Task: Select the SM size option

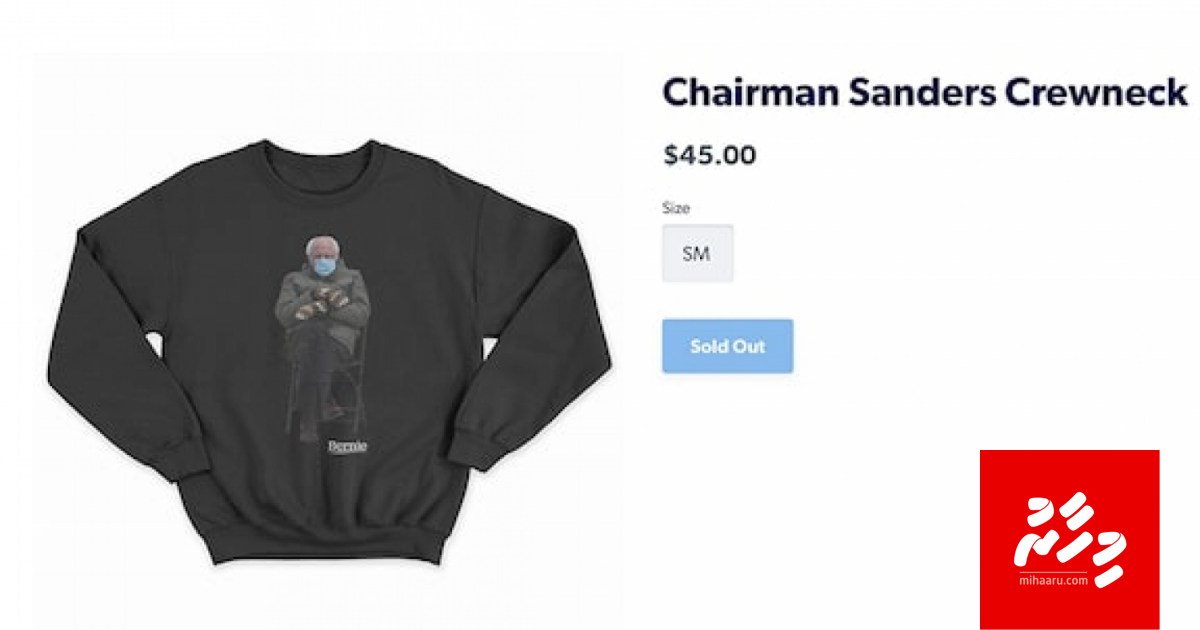Action: point(697,253)
